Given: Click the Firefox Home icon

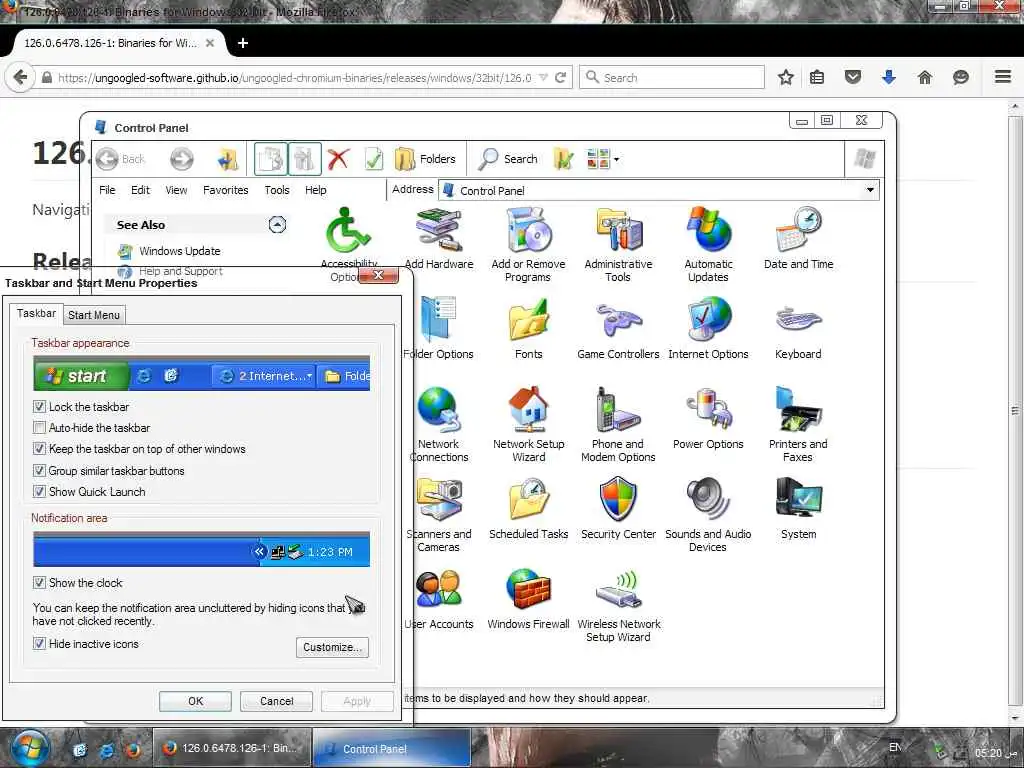Looking at the screenshot, I should pyautogui.click(x=925, y=77).
